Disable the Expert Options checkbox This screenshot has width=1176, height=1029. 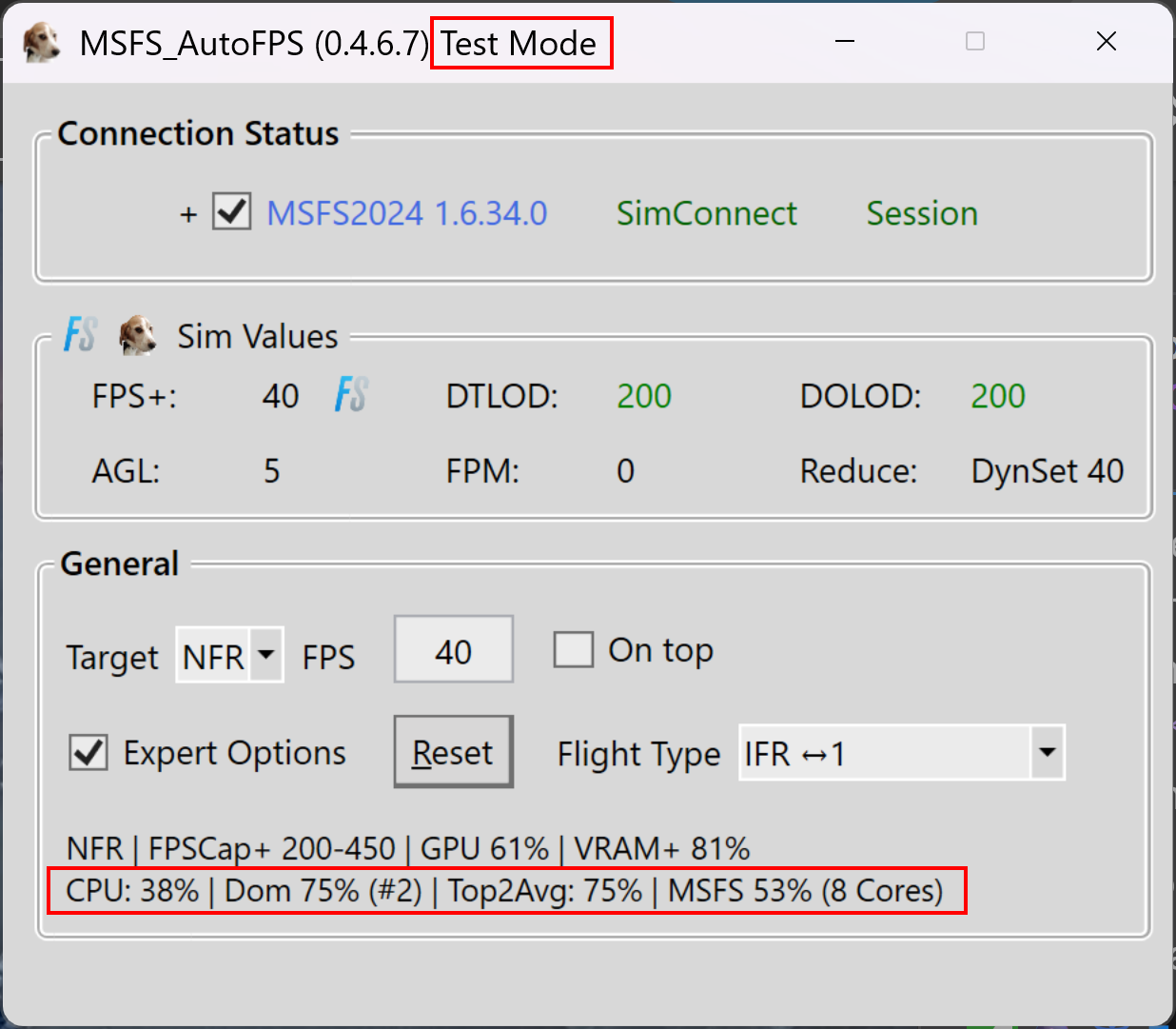pos(88,753)
